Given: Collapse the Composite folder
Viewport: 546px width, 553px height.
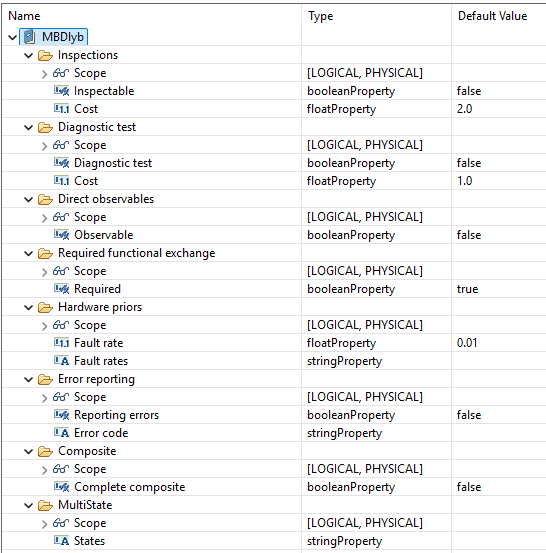Looking at the screenshot, I should [x=29, y=451].
